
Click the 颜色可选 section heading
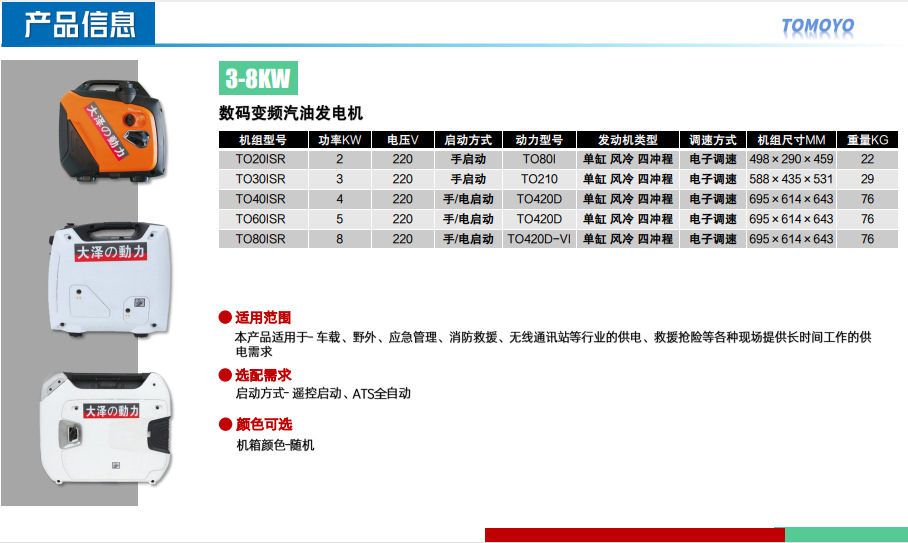[263, 424]
